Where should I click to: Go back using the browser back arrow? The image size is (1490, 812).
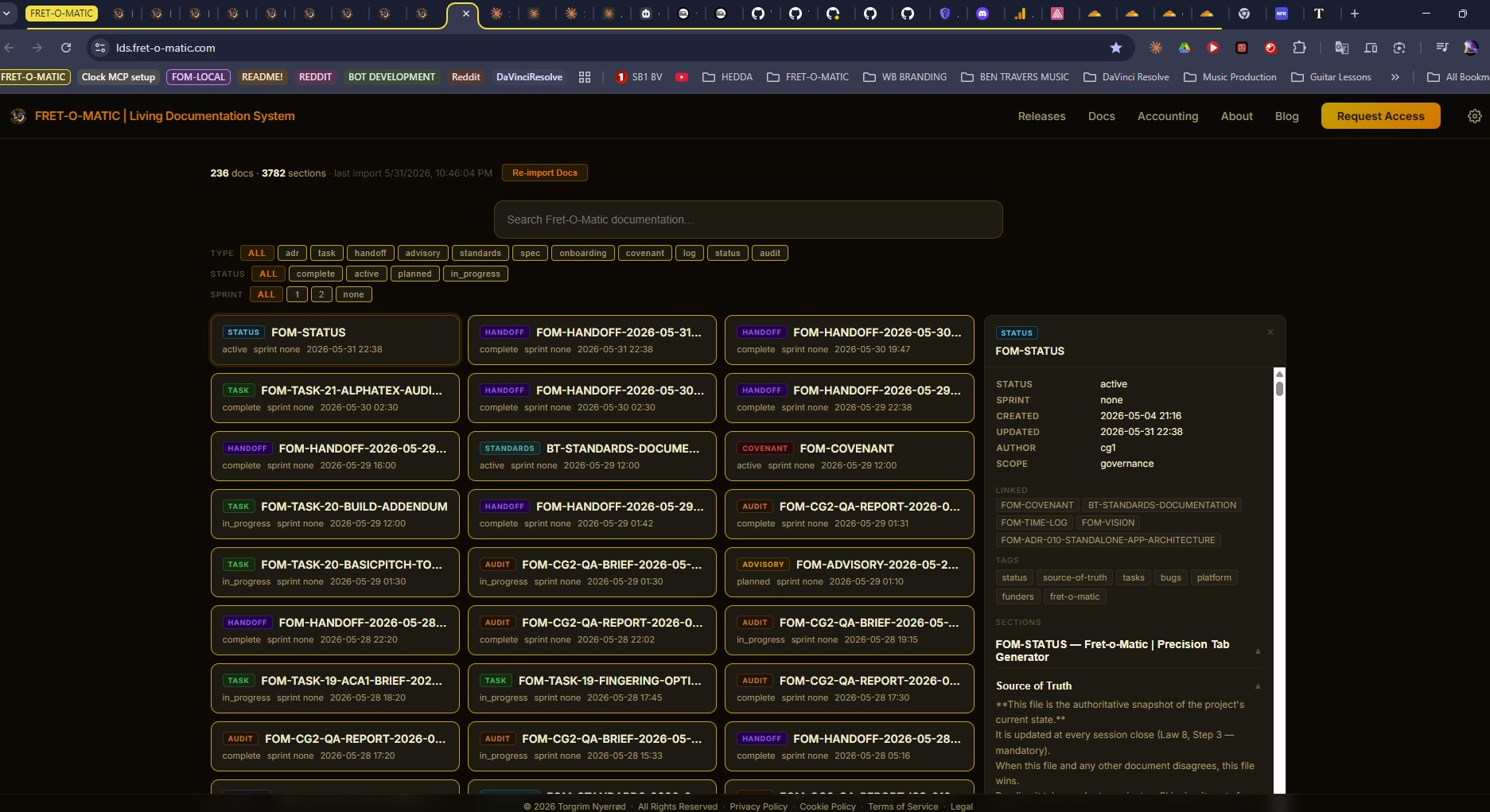click(10, 48)
